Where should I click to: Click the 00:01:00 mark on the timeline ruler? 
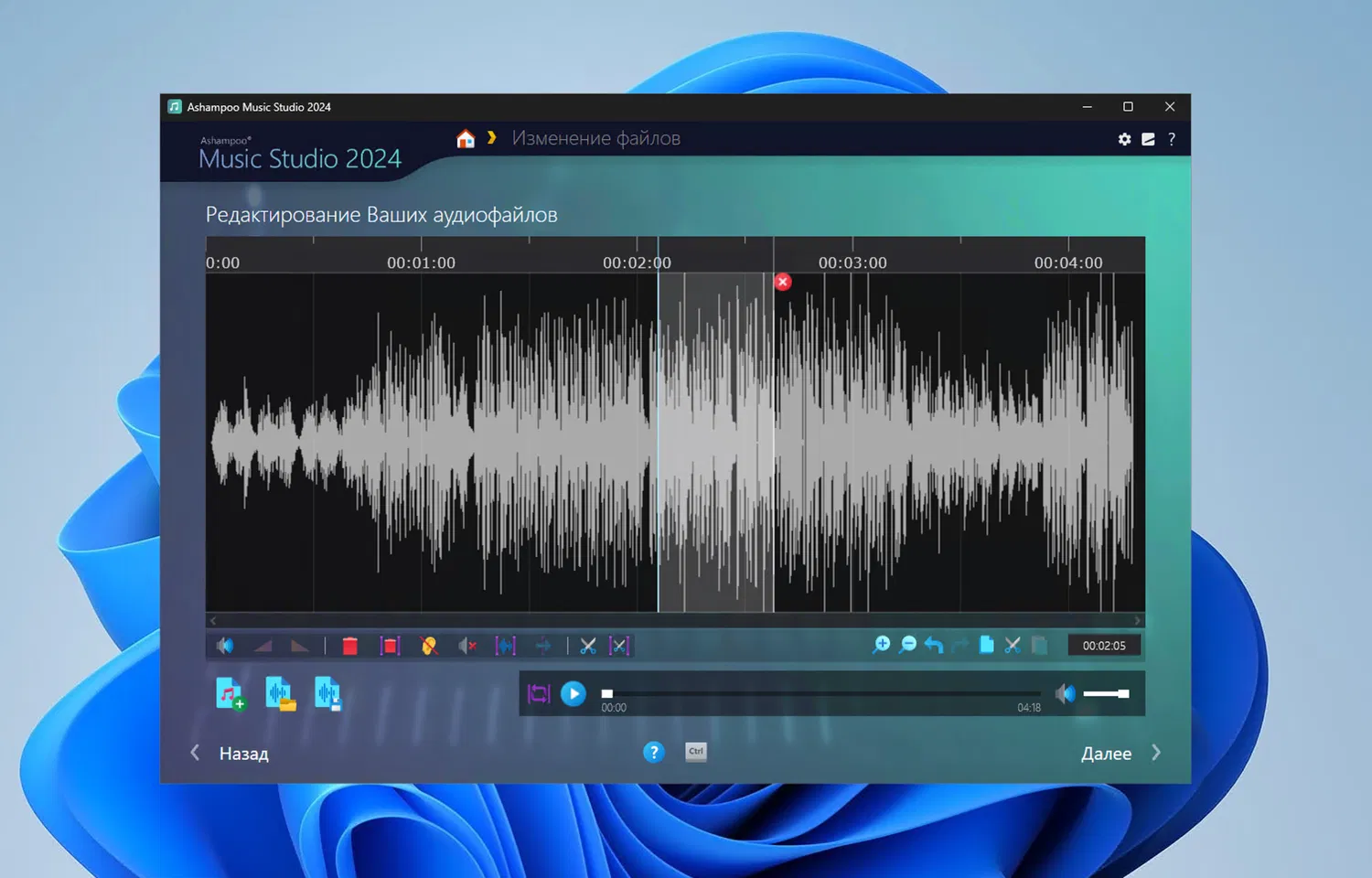pos(421,262)
